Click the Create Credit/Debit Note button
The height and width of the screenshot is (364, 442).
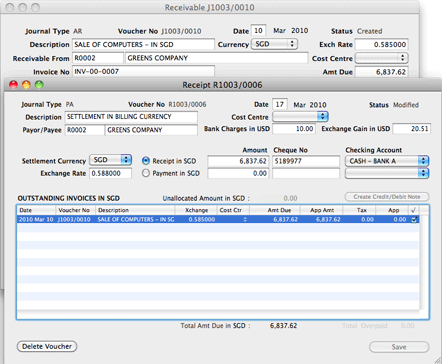click(387, 197)
